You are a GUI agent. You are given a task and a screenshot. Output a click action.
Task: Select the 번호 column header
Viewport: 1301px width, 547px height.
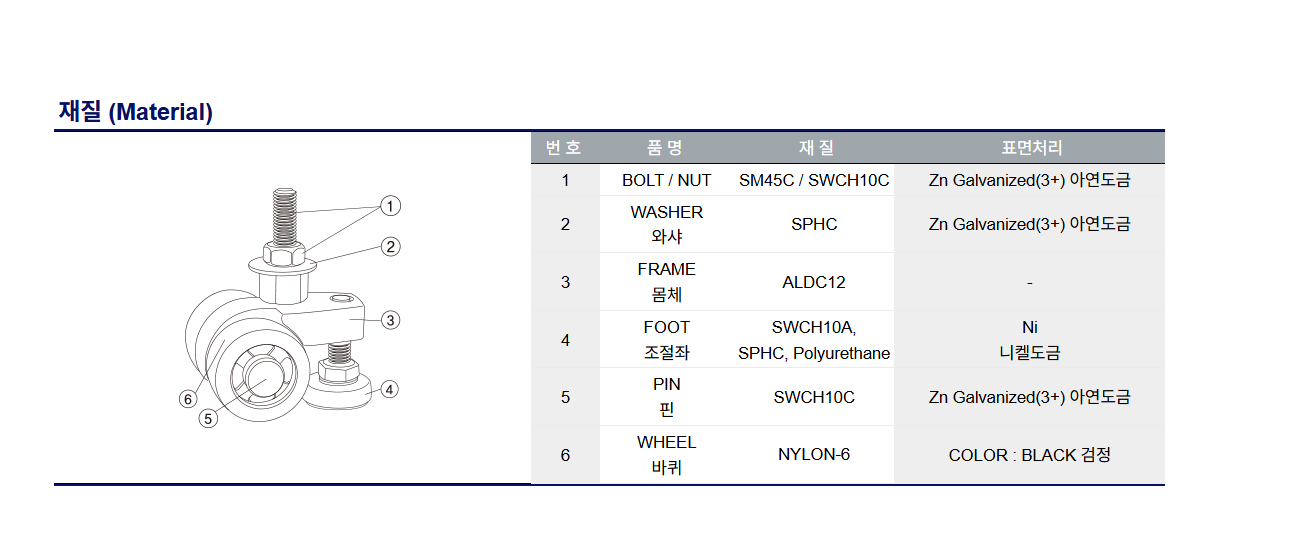click(564, 148)
